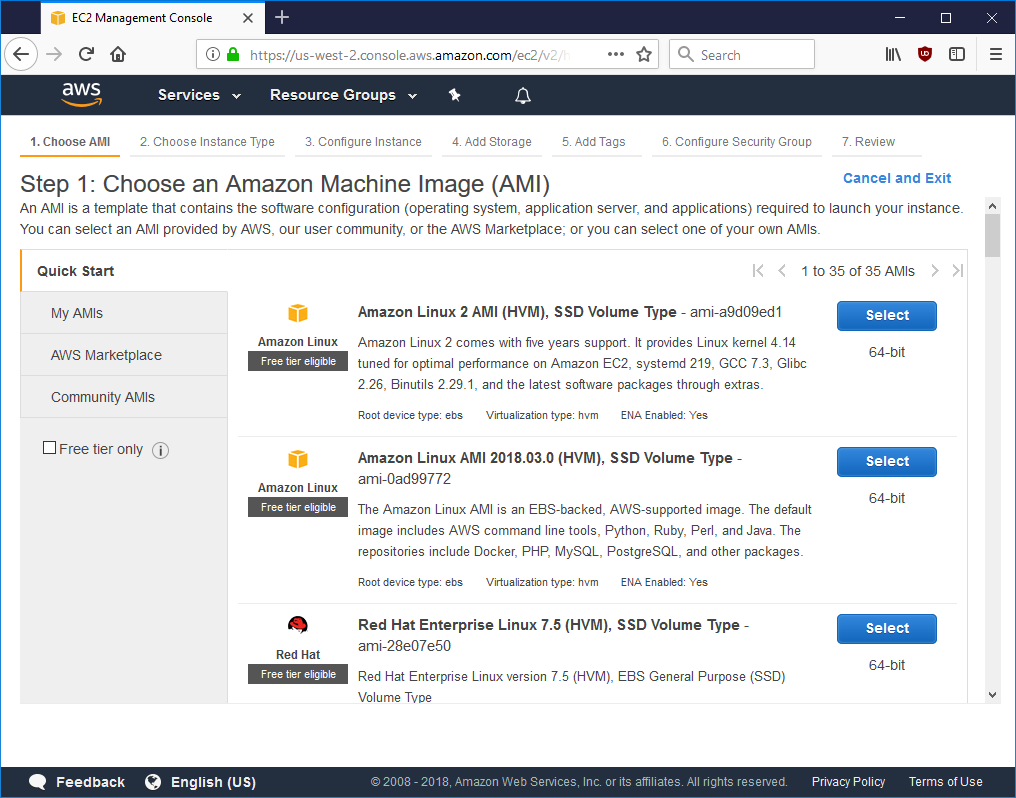Click the Feedback speech bubble icon
The width and height of the screenshot is (1016, 798).
[37, 782]
